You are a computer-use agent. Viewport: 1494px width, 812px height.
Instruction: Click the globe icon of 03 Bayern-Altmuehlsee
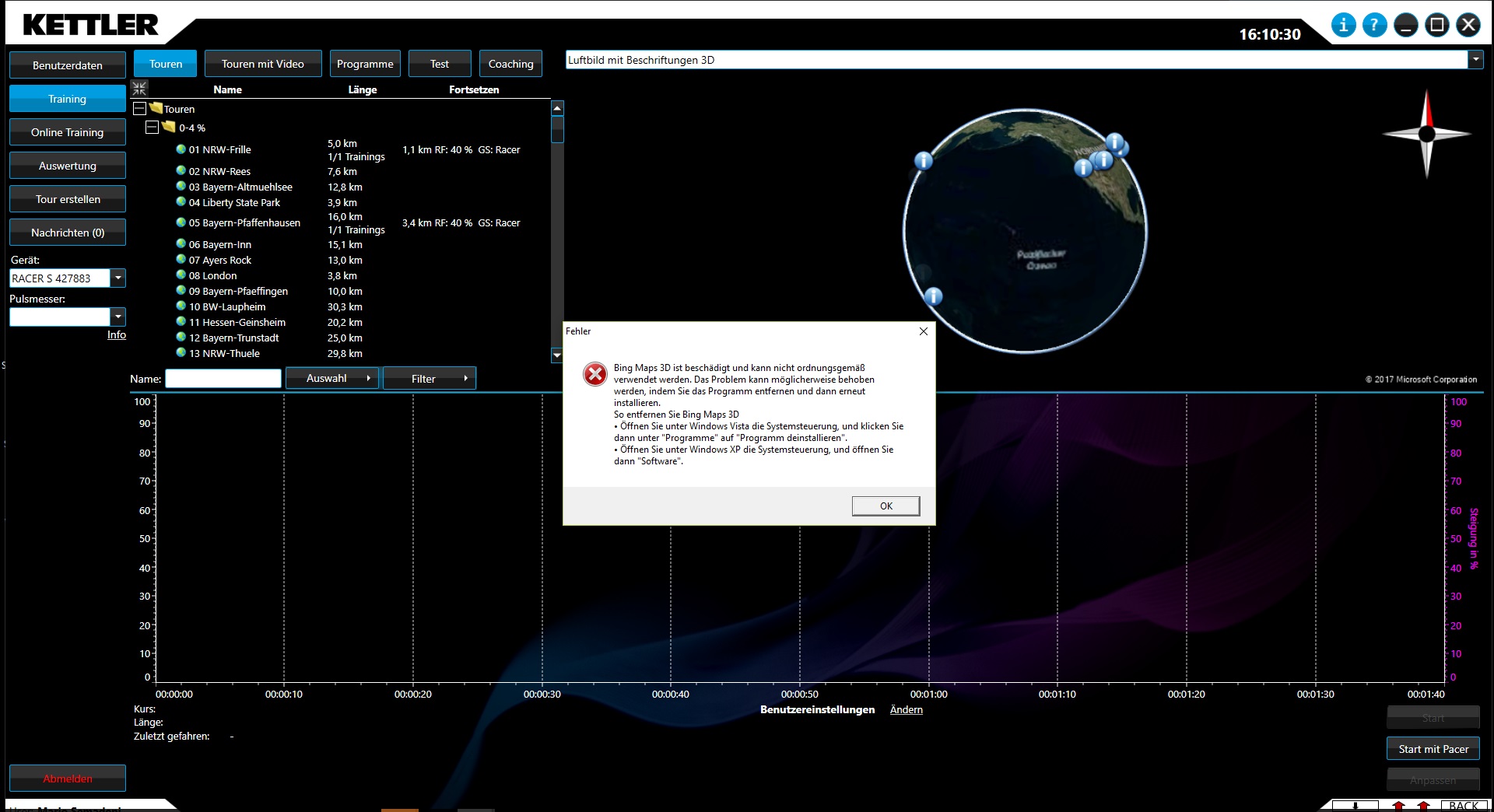tap(181, 186)
